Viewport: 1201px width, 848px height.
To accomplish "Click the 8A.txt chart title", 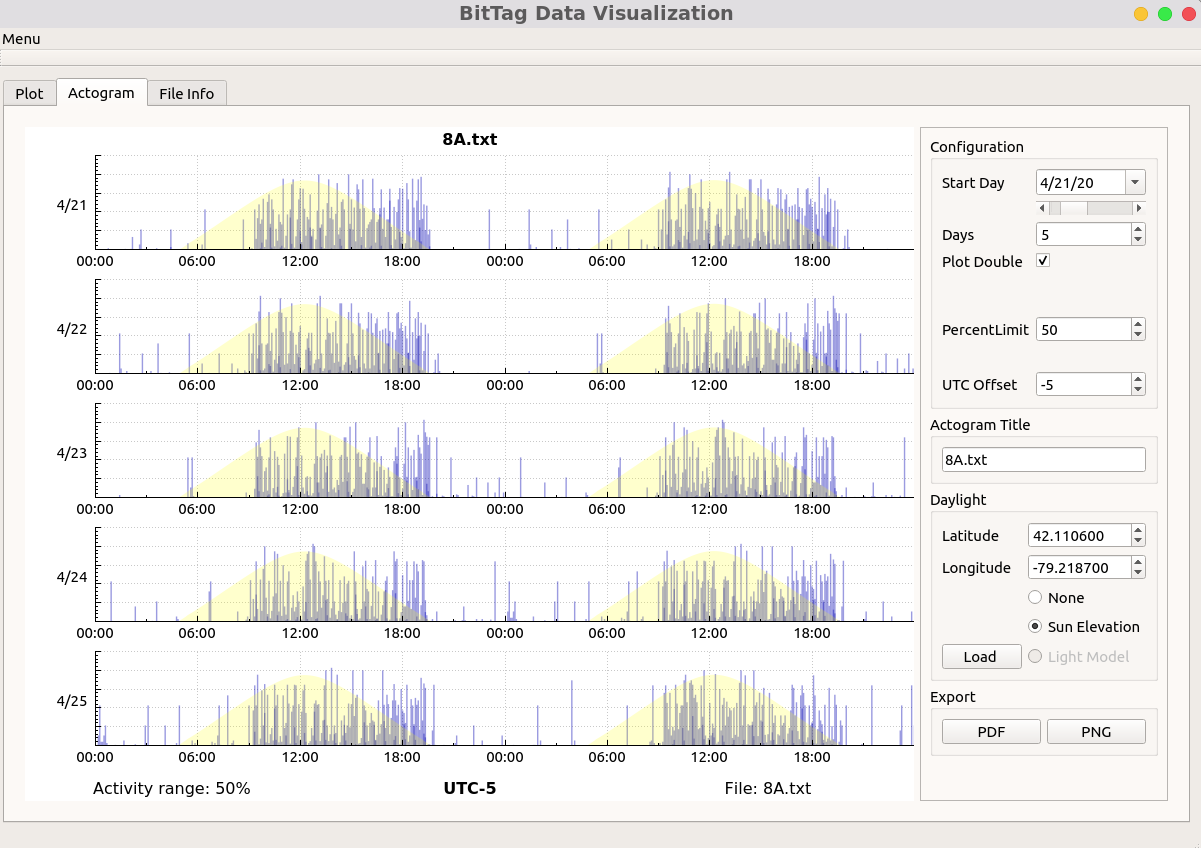I will [x=469, y=139].
